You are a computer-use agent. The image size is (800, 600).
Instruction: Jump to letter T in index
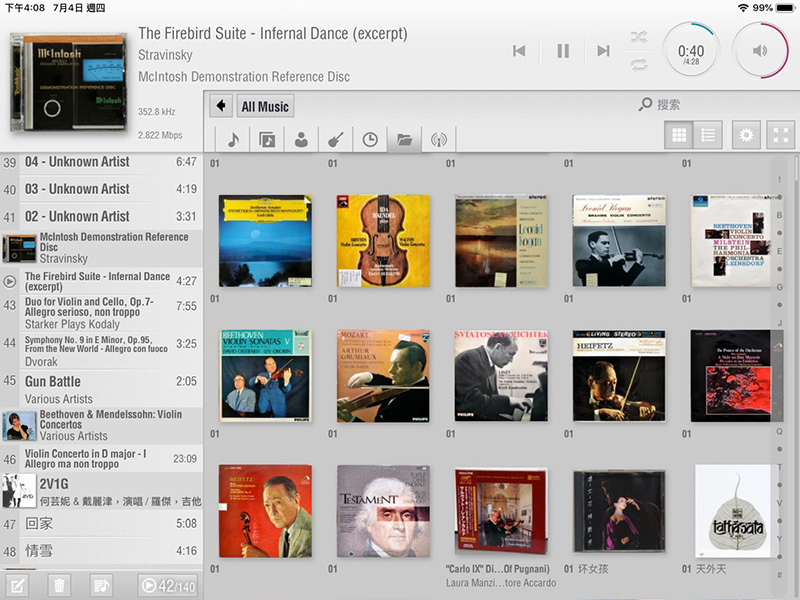click(x=779, y=467)
